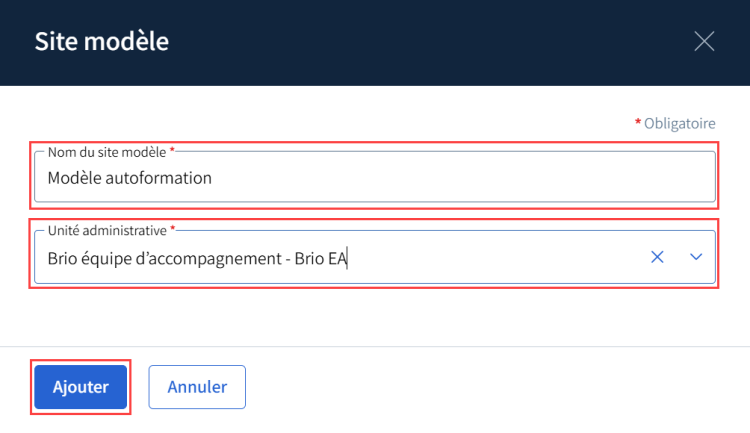Click the Brio équipe d'accompagnement value

click(197, 258)
